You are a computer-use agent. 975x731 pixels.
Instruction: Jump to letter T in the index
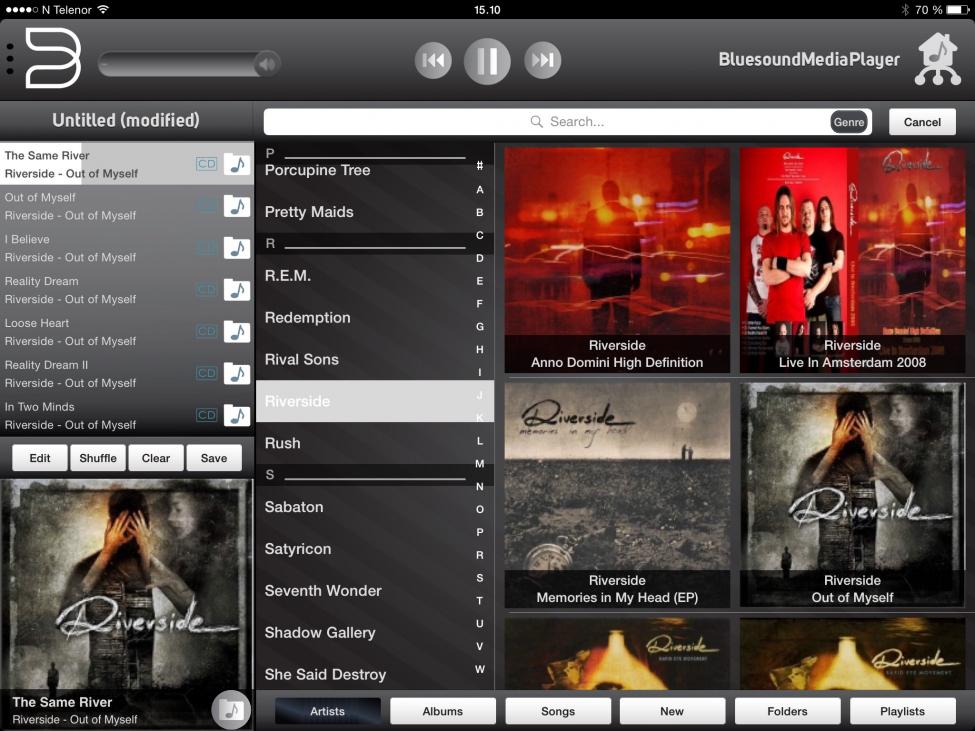tap(479, 600)
